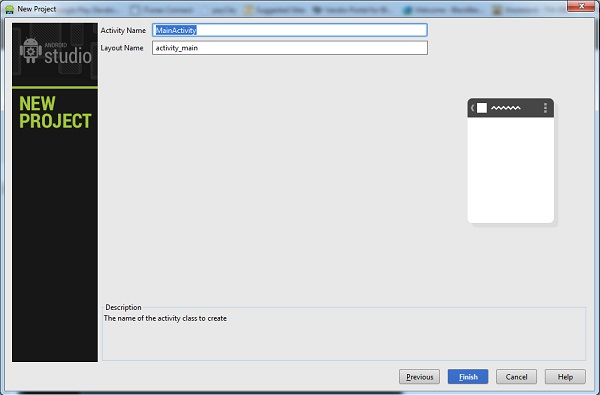Click the description text about activity class
This screenshot has height=395, width=600.
(x=165, y=318)
